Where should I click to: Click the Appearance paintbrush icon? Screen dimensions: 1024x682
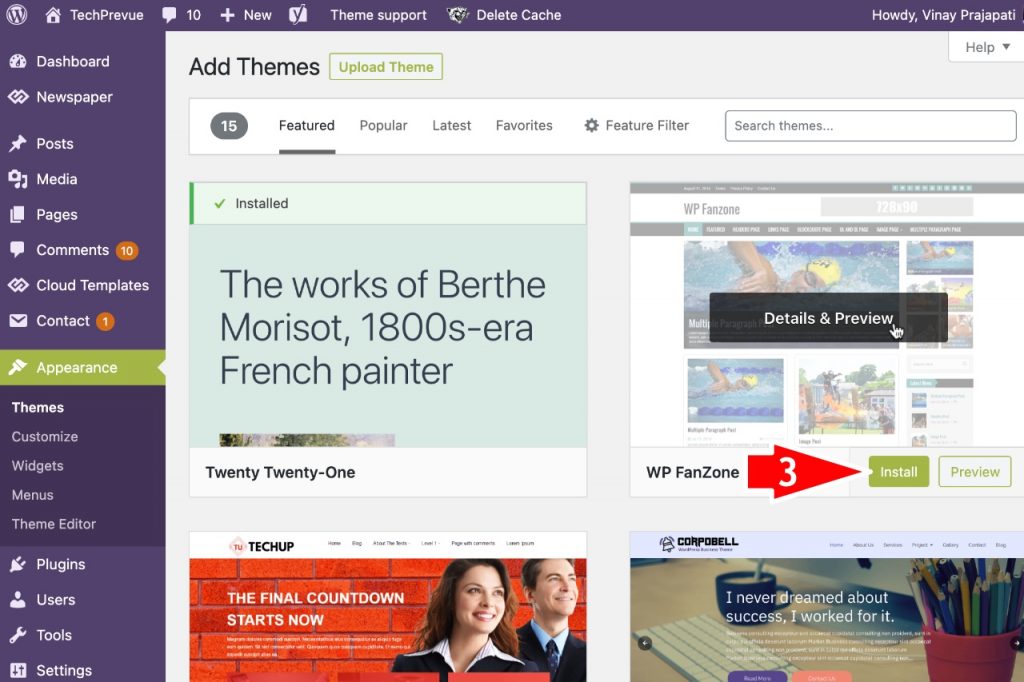[x=18, y=367]
